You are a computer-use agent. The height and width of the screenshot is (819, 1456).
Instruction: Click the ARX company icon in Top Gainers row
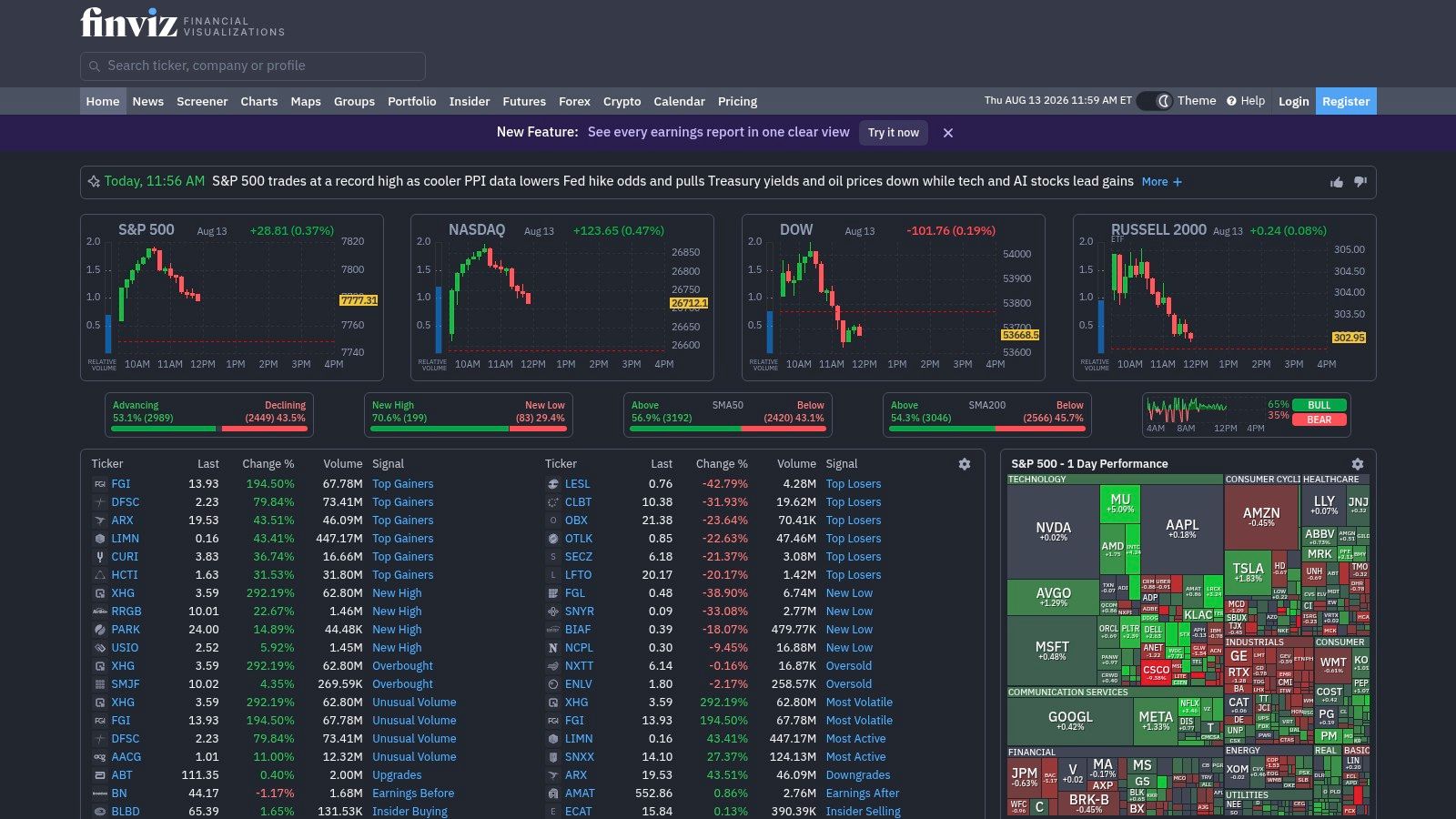100,521
